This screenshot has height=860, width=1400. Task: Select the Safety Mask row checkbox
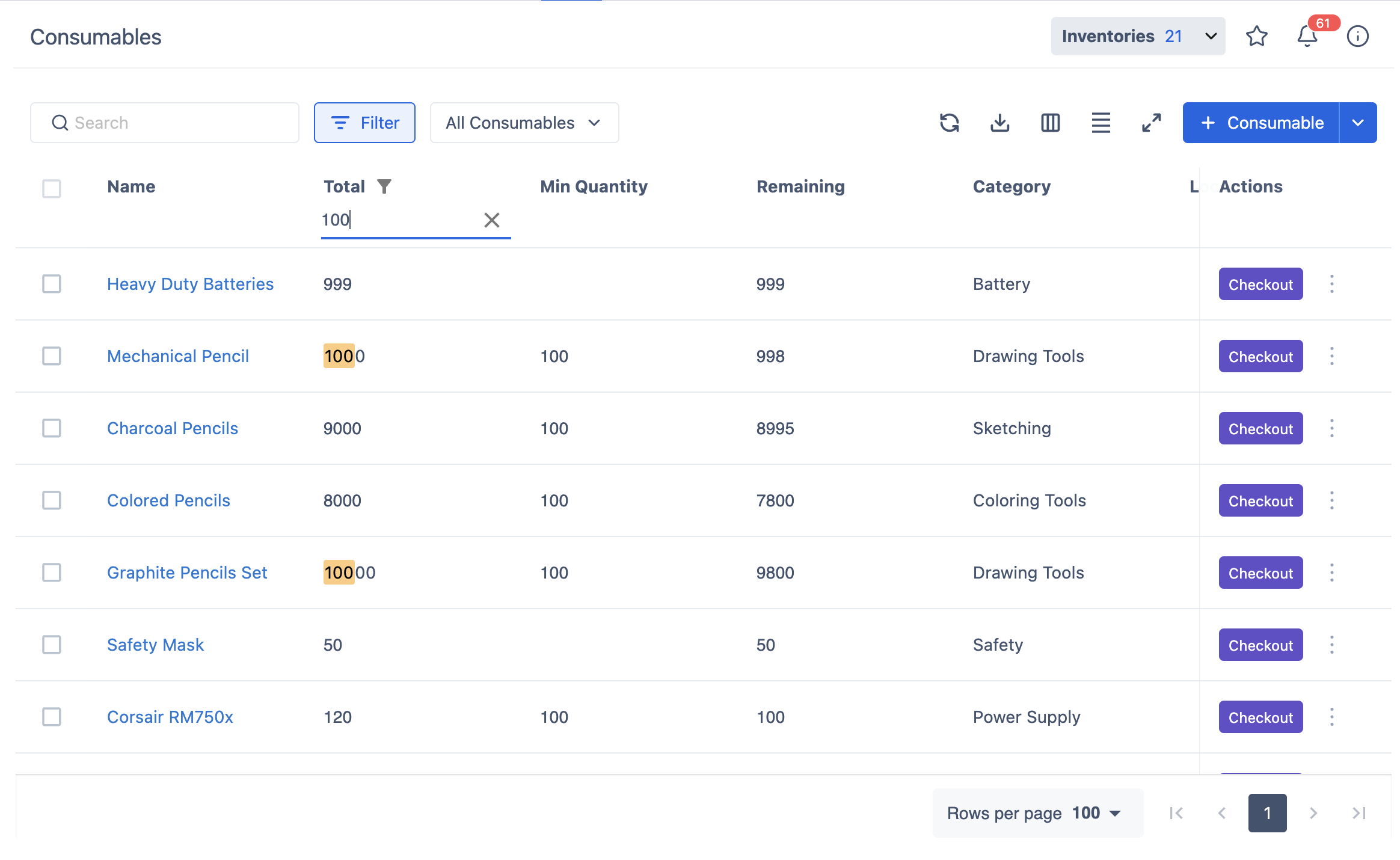(x=52, y=645)
